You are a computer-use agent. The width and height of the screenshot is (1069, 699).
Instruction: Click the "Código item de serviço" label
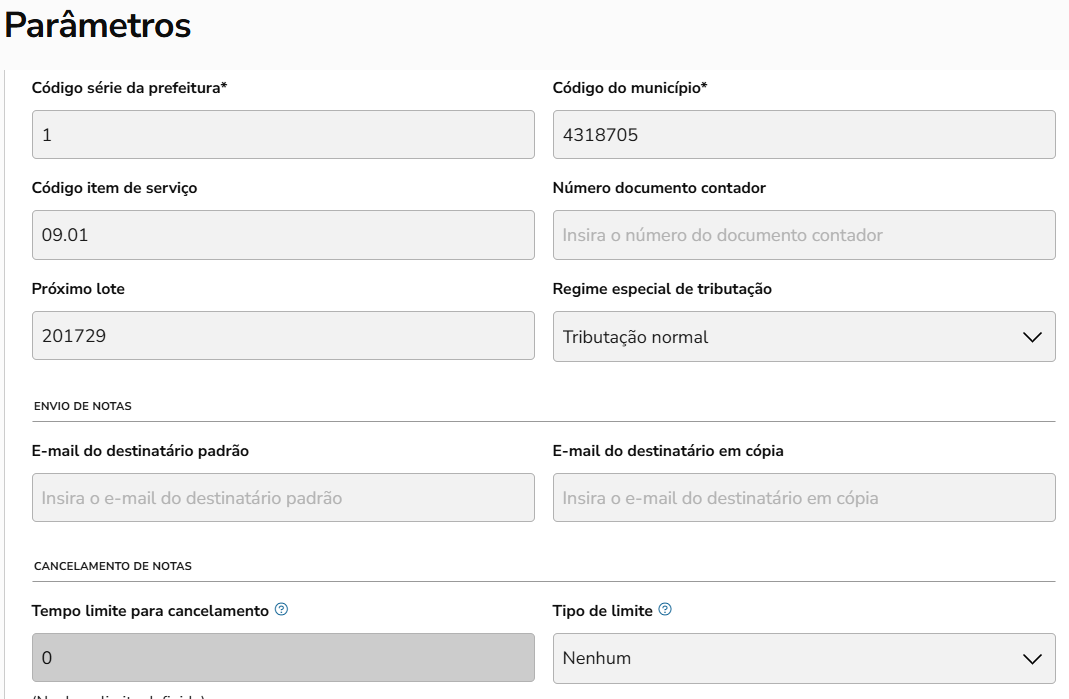114,188
